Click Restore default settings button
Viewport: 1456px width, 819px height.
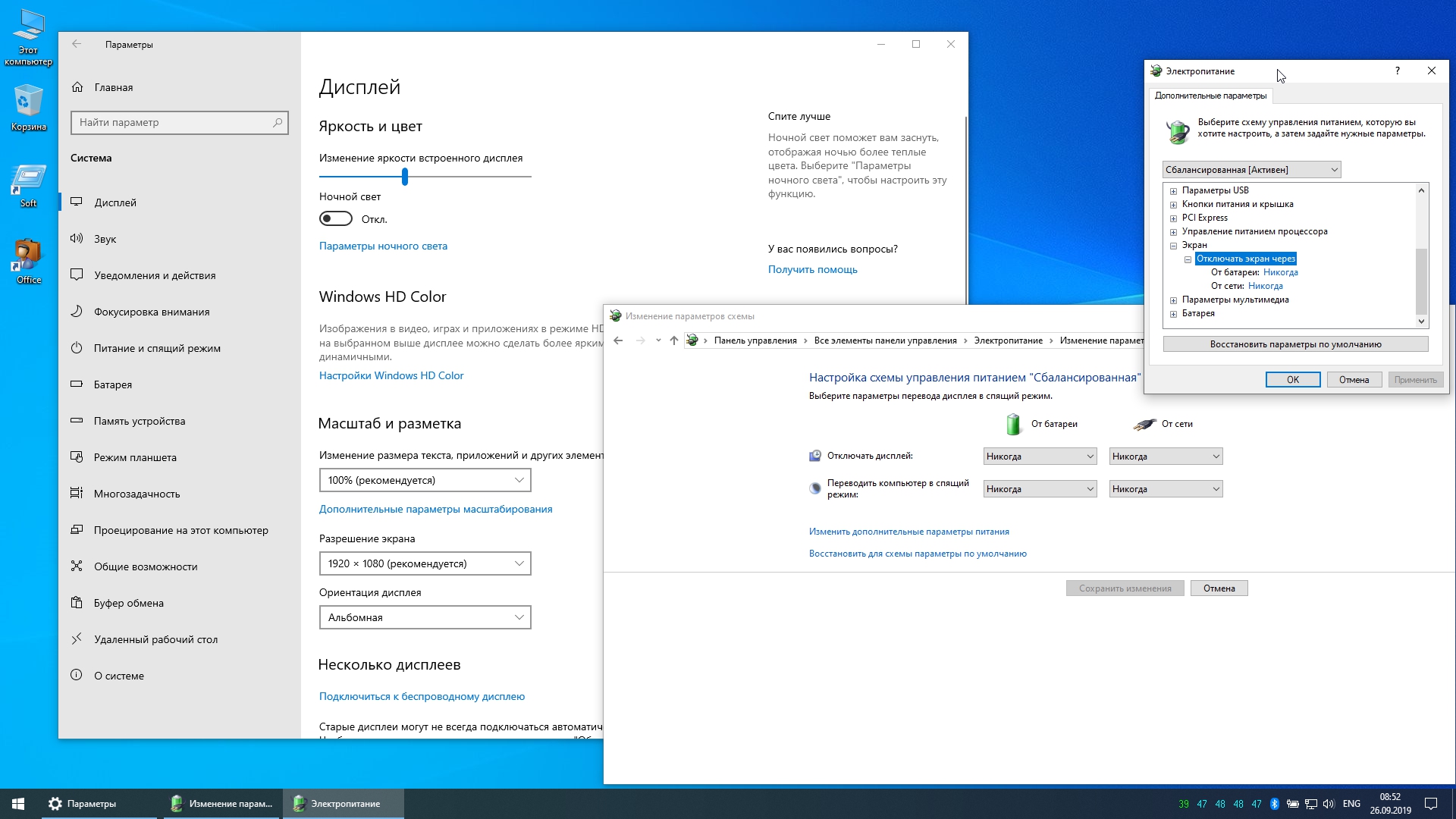click(1295, 344)
